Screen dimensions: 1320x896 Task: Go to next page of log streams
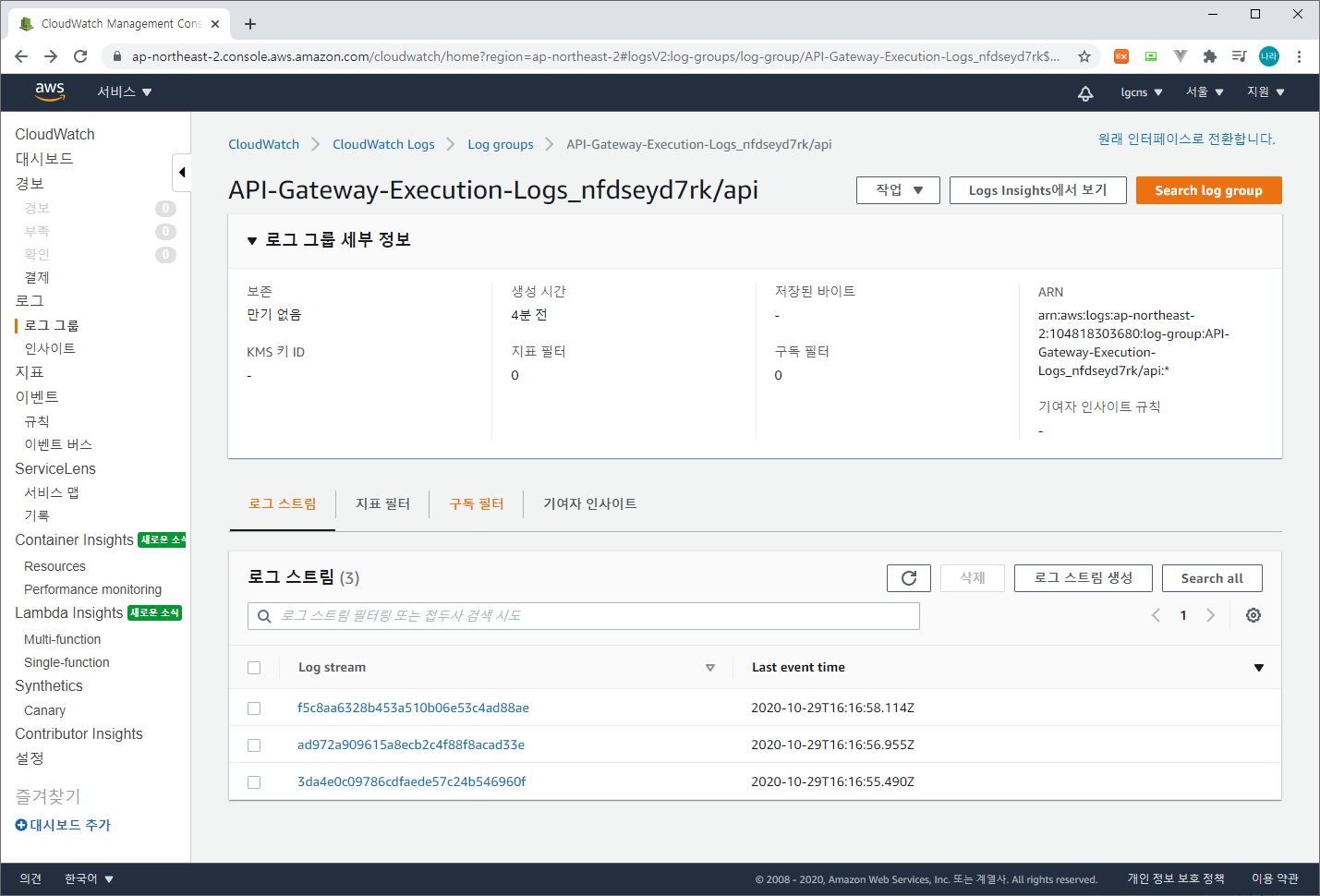[1211, 615]
